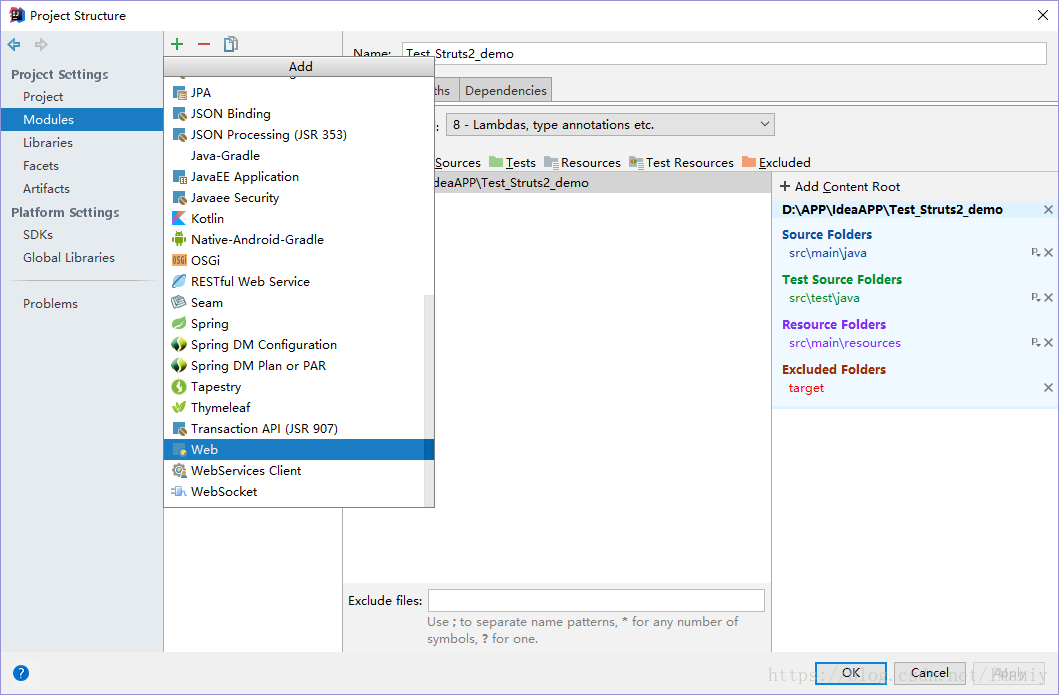Click the Web facet icon
This screenshot has width=1059, height=695.
[179, 449]
